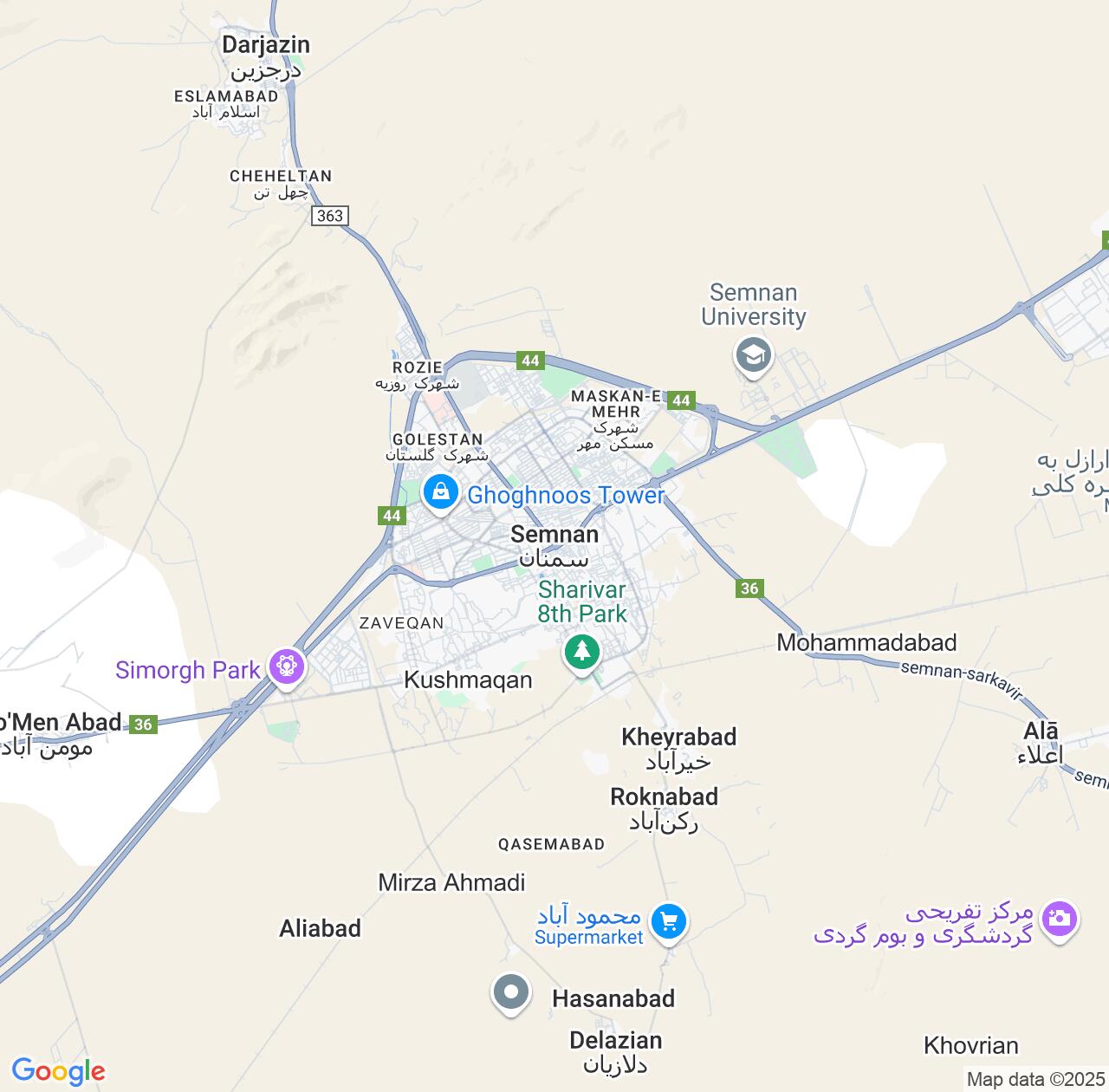This screenshot has width=1109, height=1092.
Task: Click the route 44 shield near Maskan-e Mehr
Action: pos(682,400)
